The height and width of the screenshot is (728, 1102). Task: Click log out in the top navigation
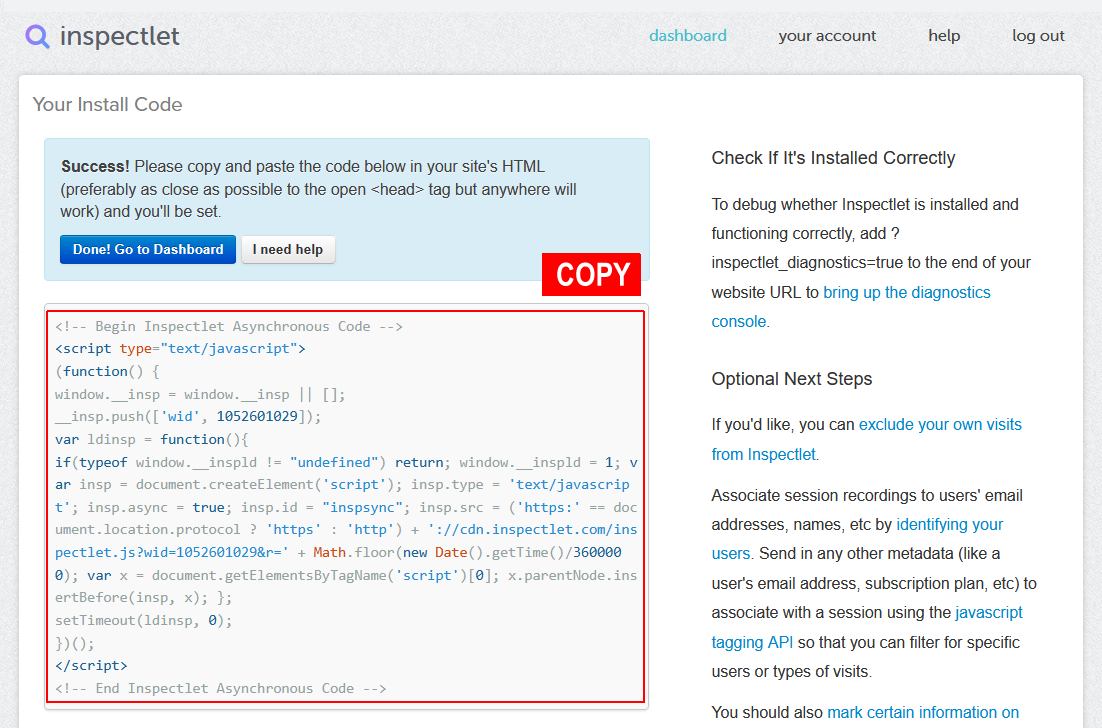(x=1038, y=36)
